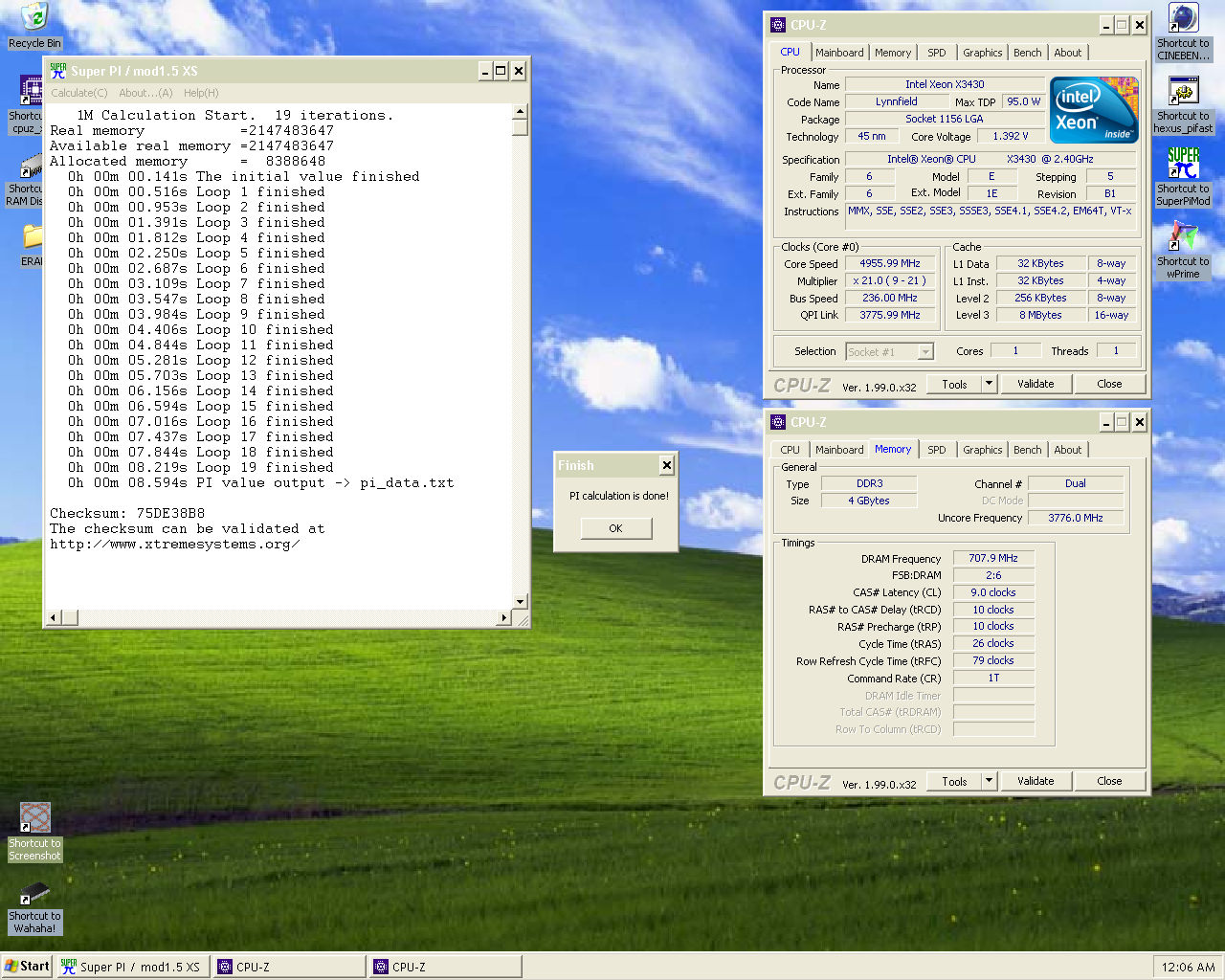
Task: Select Graphics tab in lower CPU-Z window
Action: coord(983,450)
